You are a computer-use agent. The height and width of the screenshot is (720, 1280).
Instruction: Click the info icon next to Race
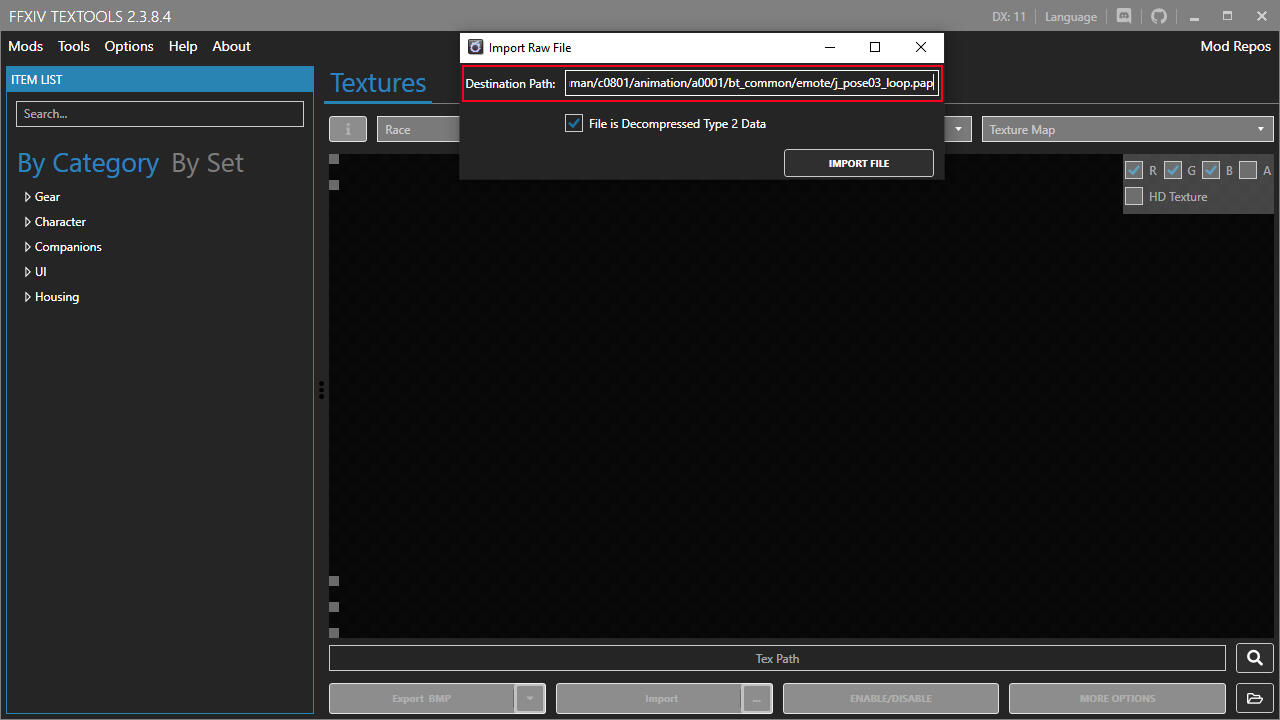[x=348, y=129]
